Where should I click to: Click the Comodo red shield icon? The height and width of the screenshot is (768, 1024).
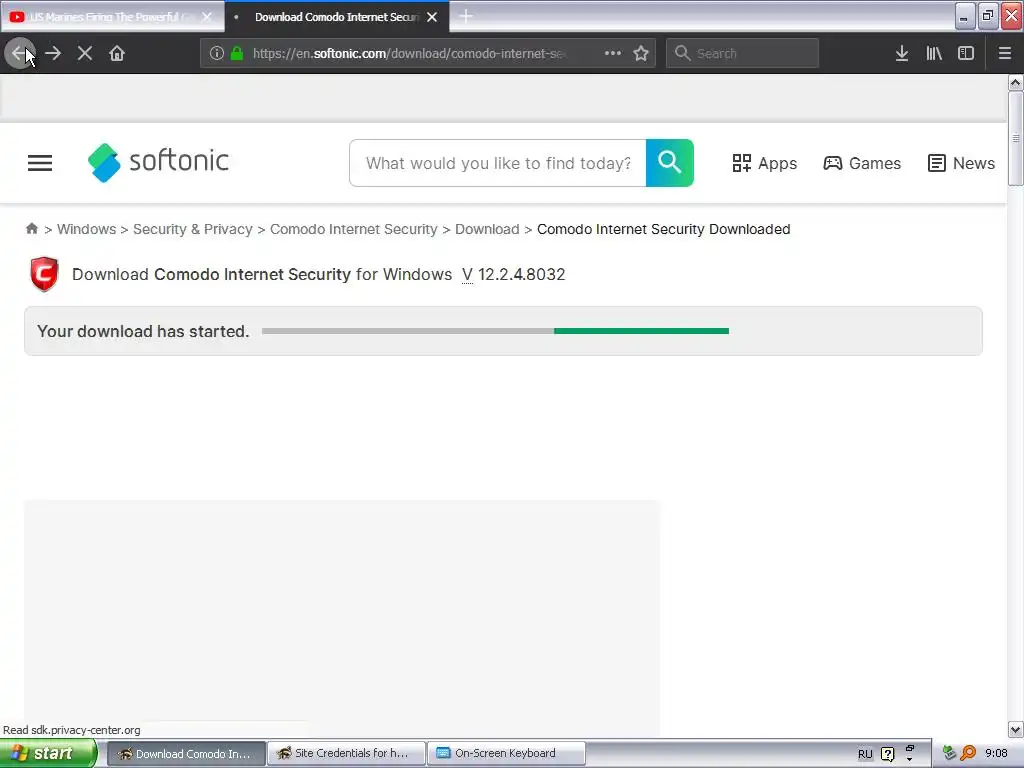44,274
